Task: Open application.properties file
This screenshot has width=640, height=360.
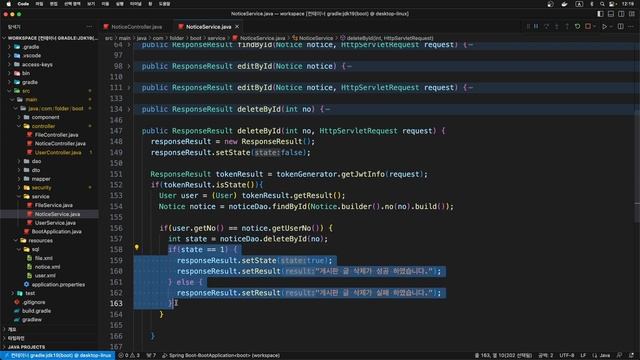Action: pyautogui.click(x=58, y=284)
